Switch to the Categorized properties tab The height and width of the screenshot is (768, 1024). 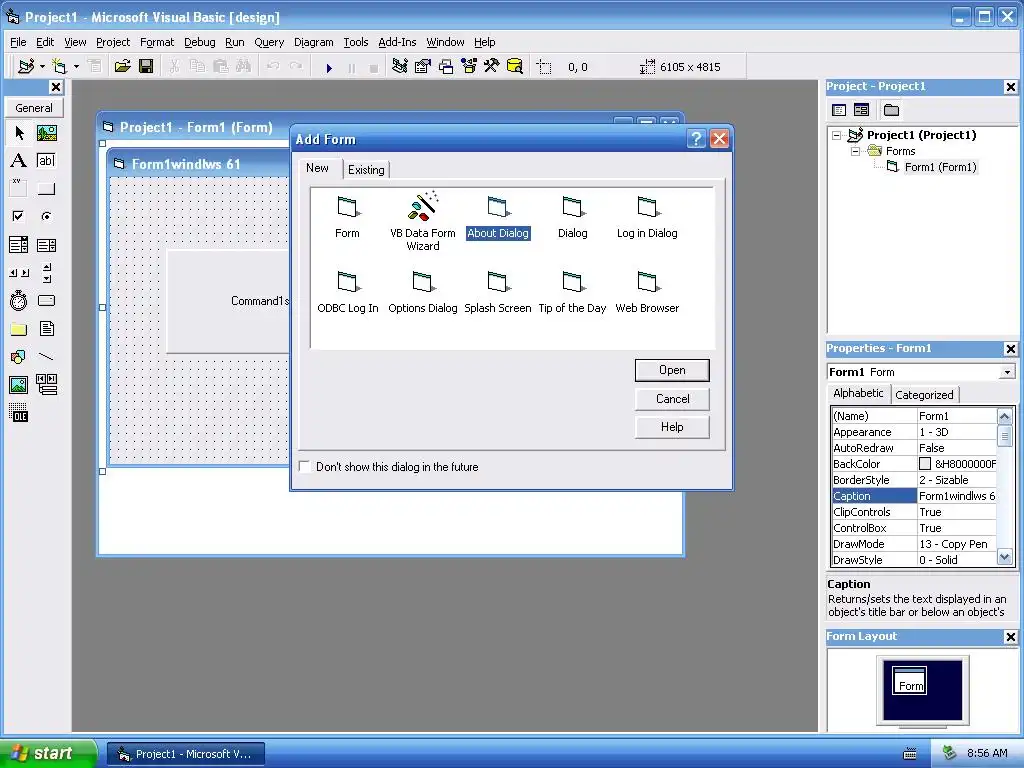(x=924, y=394)
